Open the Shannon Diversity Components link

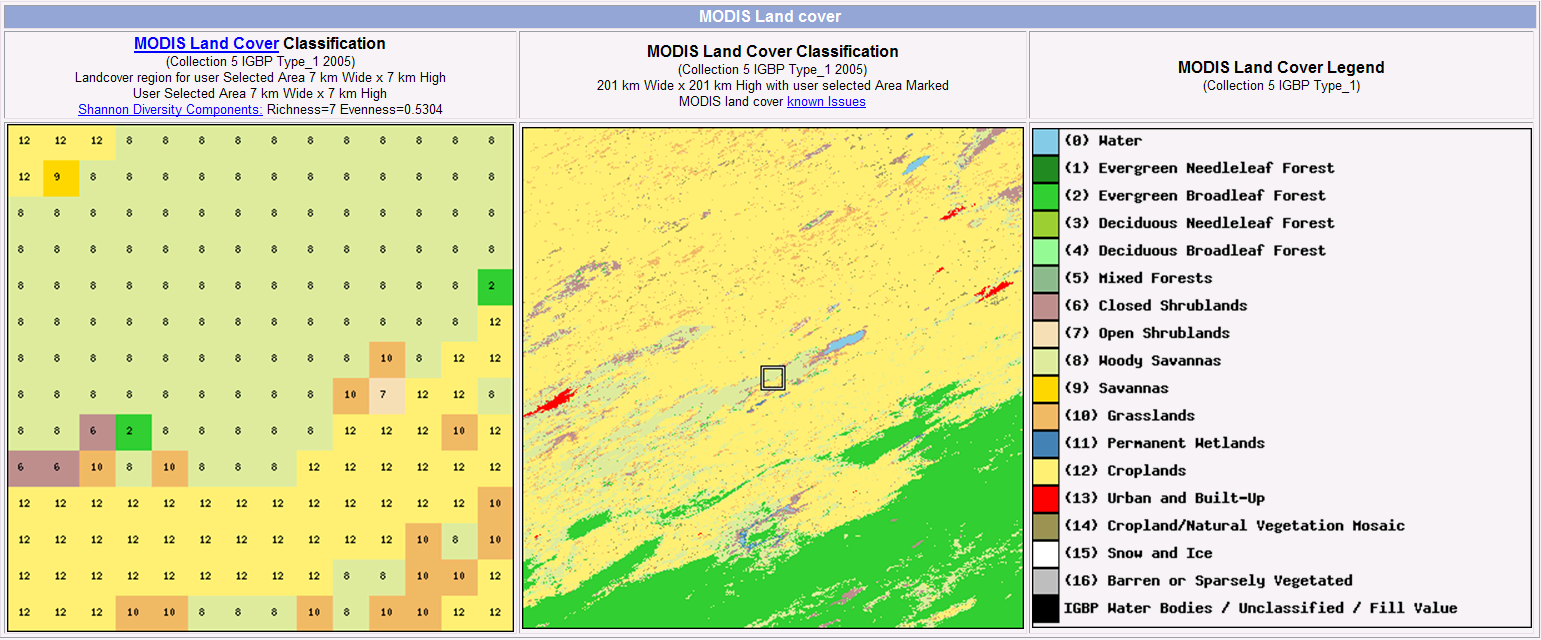coord(170,110)
